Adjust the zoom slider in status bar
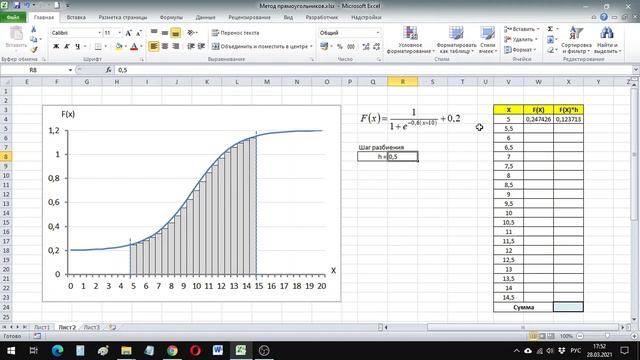Screen dimensions: 640x360 607,336
